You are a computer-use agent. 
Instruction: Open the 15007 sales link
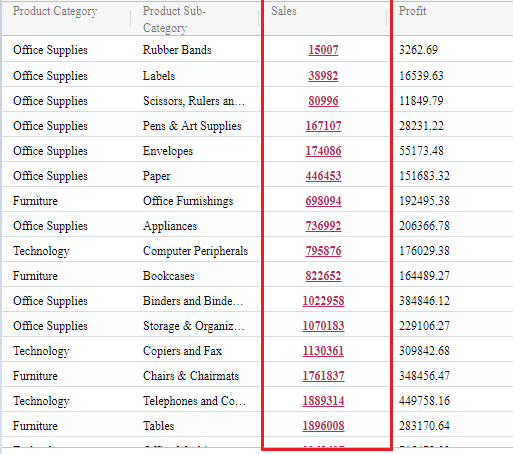point(323,50)
